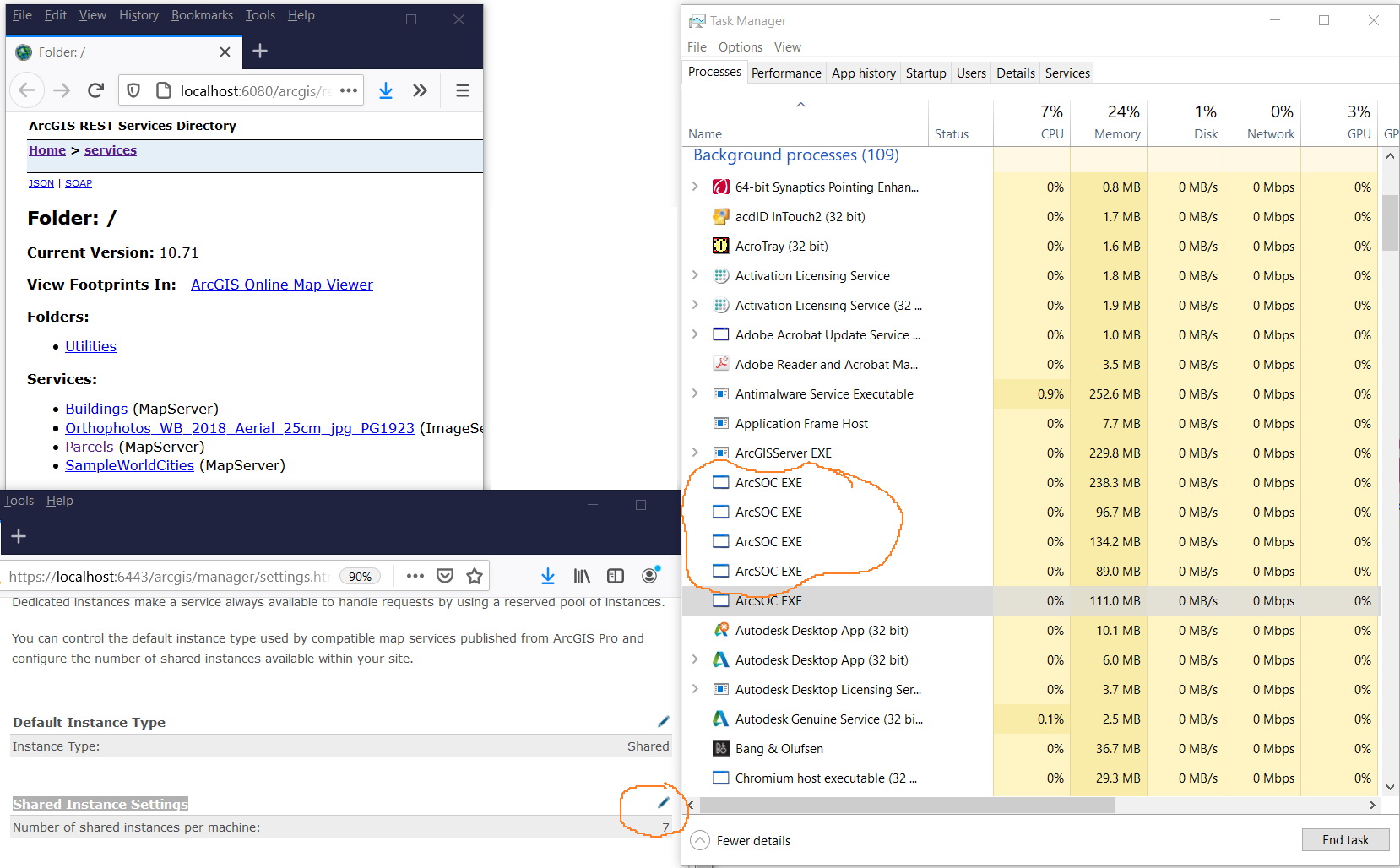Expand the ArcGISServer EXE process
This screenshot has width=1400, height=868.
[x=695, y=453]
